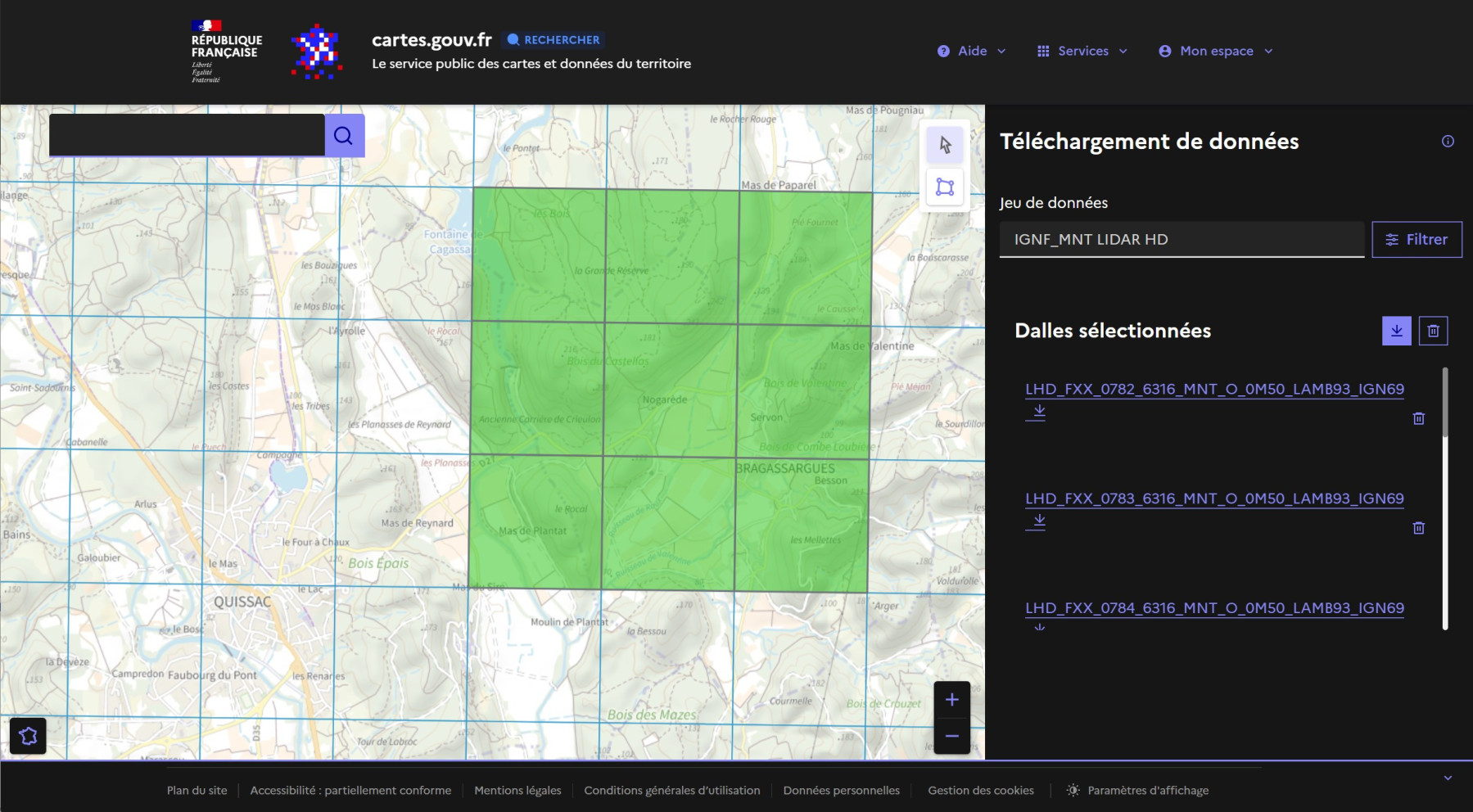
Task: Download tile LHD_FXX_0782_6316 using arrow icon
Action: [1038, 411]
